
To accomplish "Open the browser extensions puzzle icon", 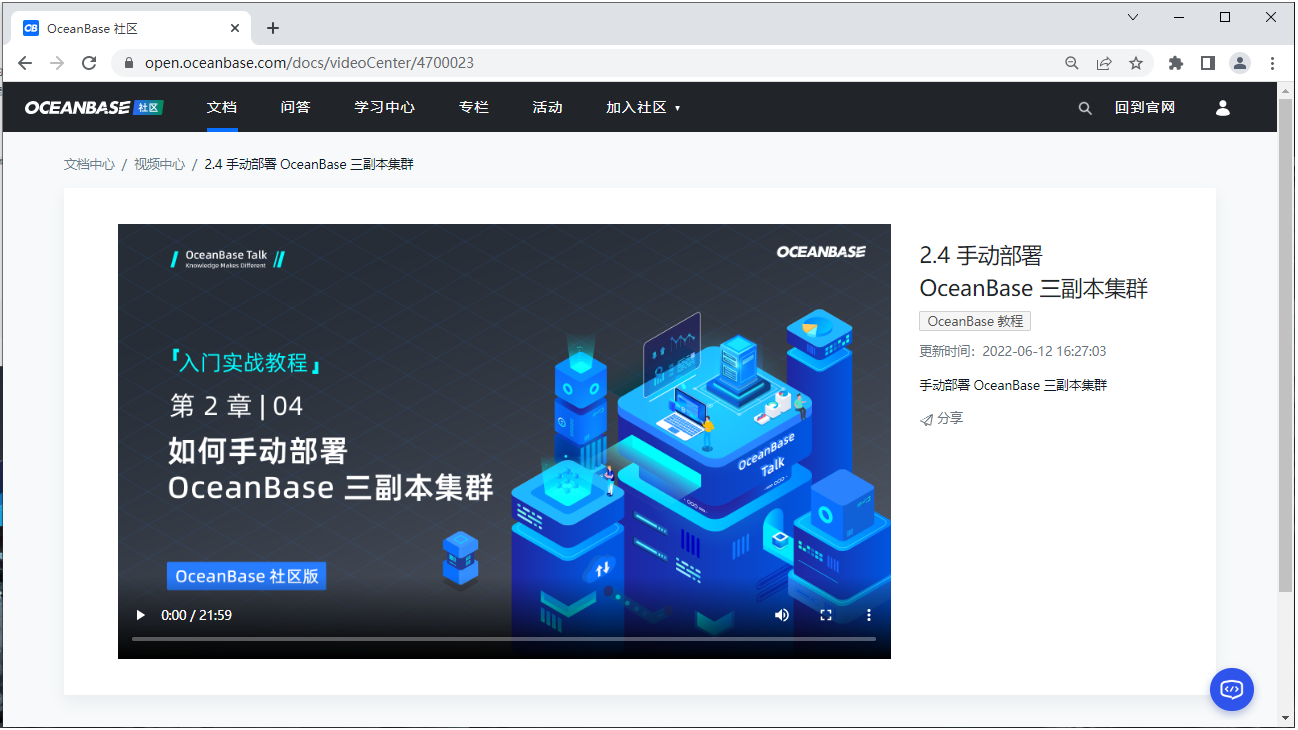I will tap(1176, 63).
